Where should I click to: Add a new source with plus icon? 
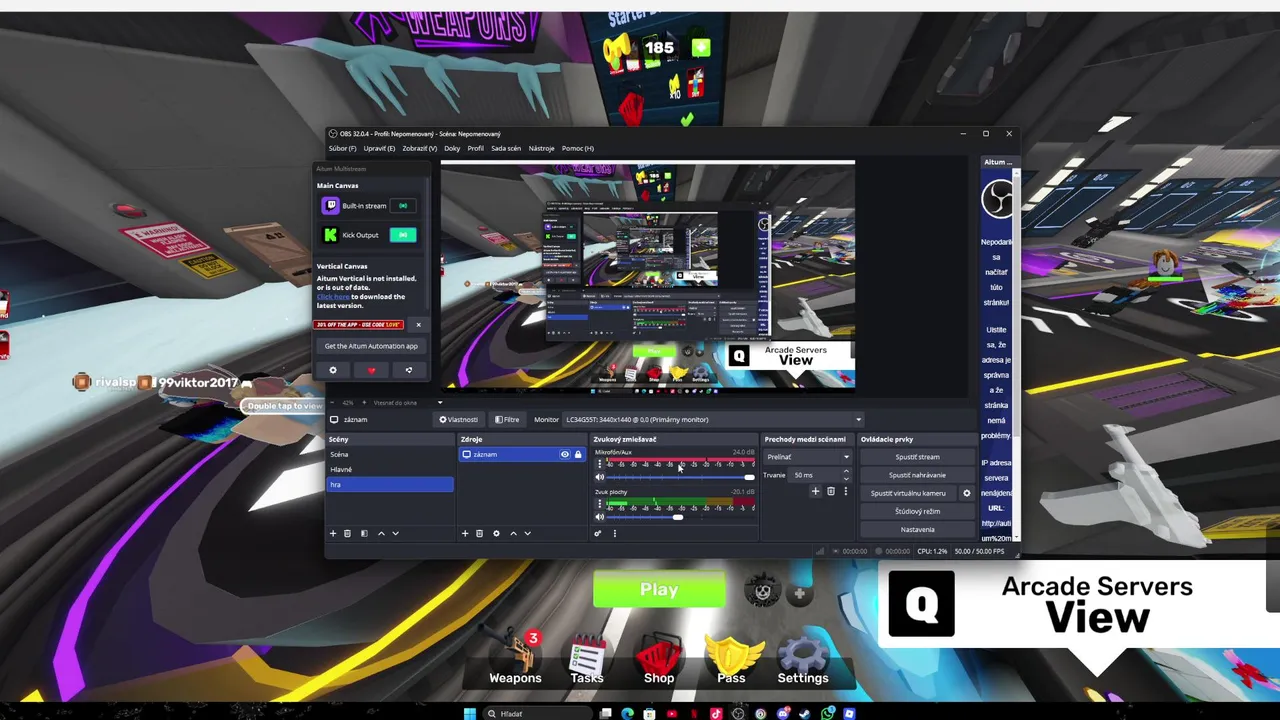(x=464, y=533)
